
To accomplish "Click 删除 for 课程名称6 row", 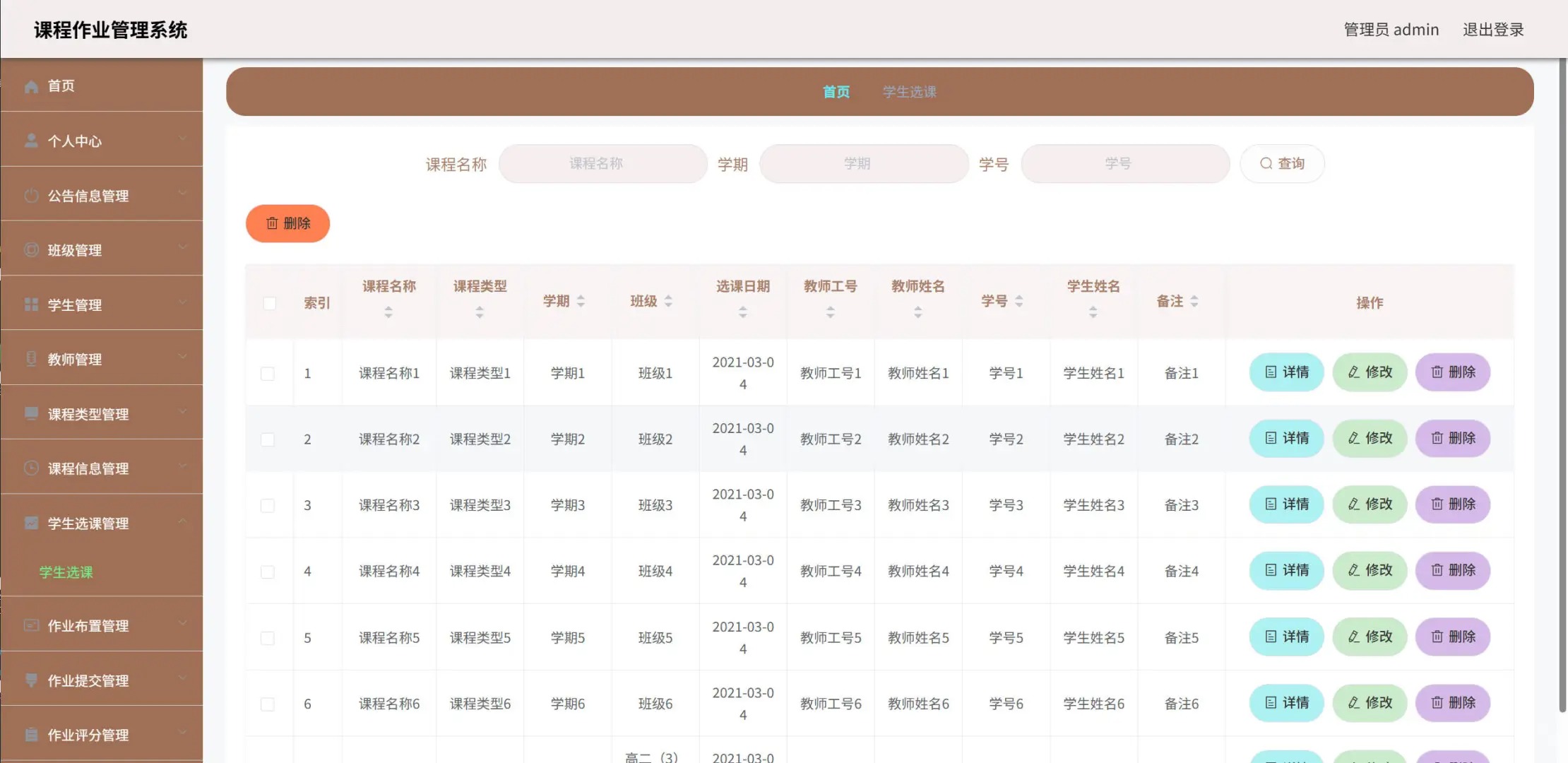I will tap(1453, 703).
